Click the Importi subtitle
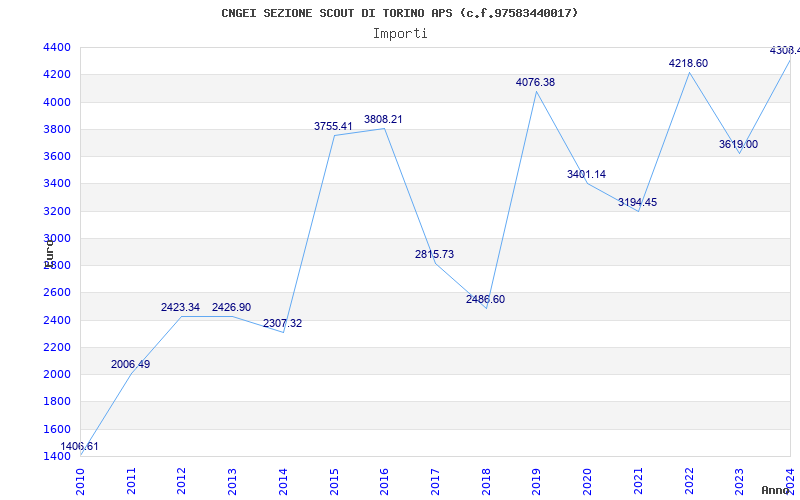This screenshot has height=500, width=800. pos(400,34)
